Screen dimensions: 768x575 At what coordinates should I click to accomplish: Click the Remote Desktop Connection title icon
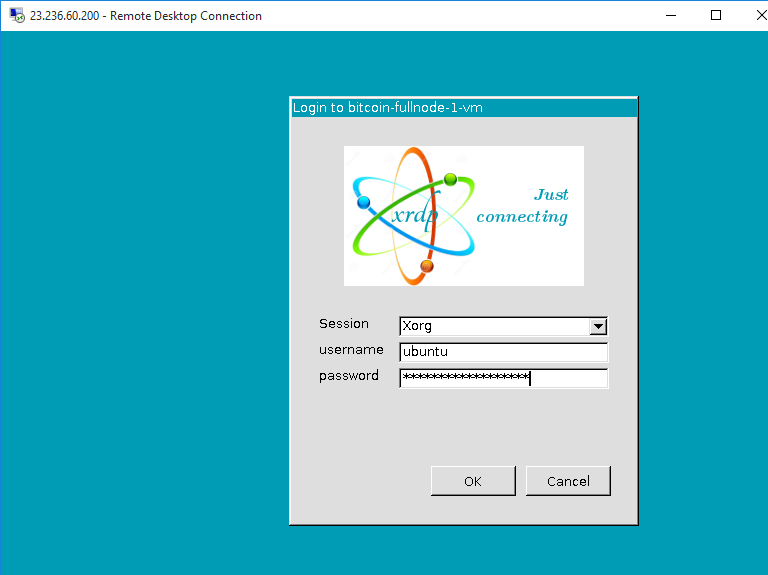click(17, 15)
